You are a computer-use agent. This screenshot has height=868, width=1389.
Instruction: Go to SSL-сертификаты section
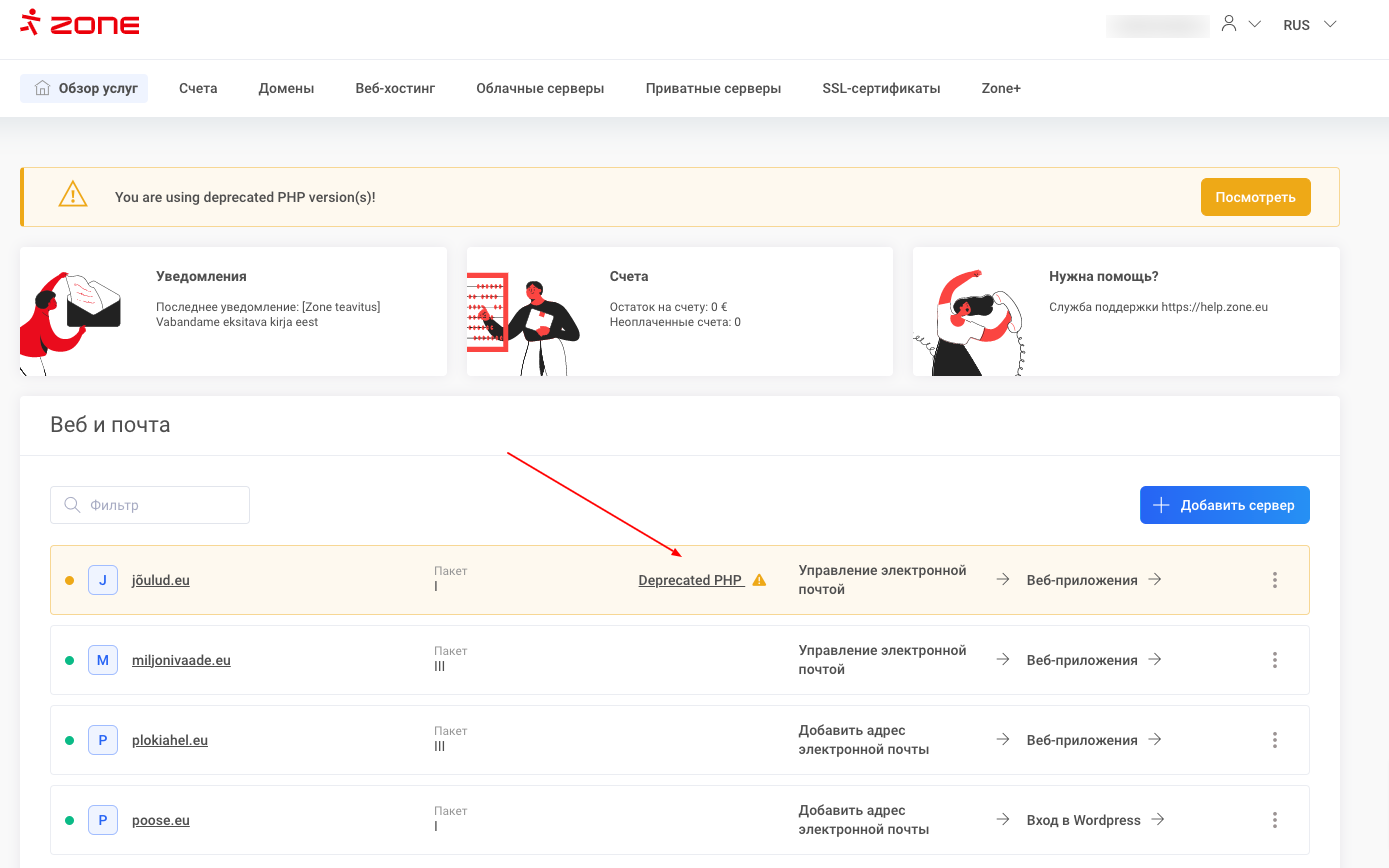pyautogui.click(x=881, y=88)
